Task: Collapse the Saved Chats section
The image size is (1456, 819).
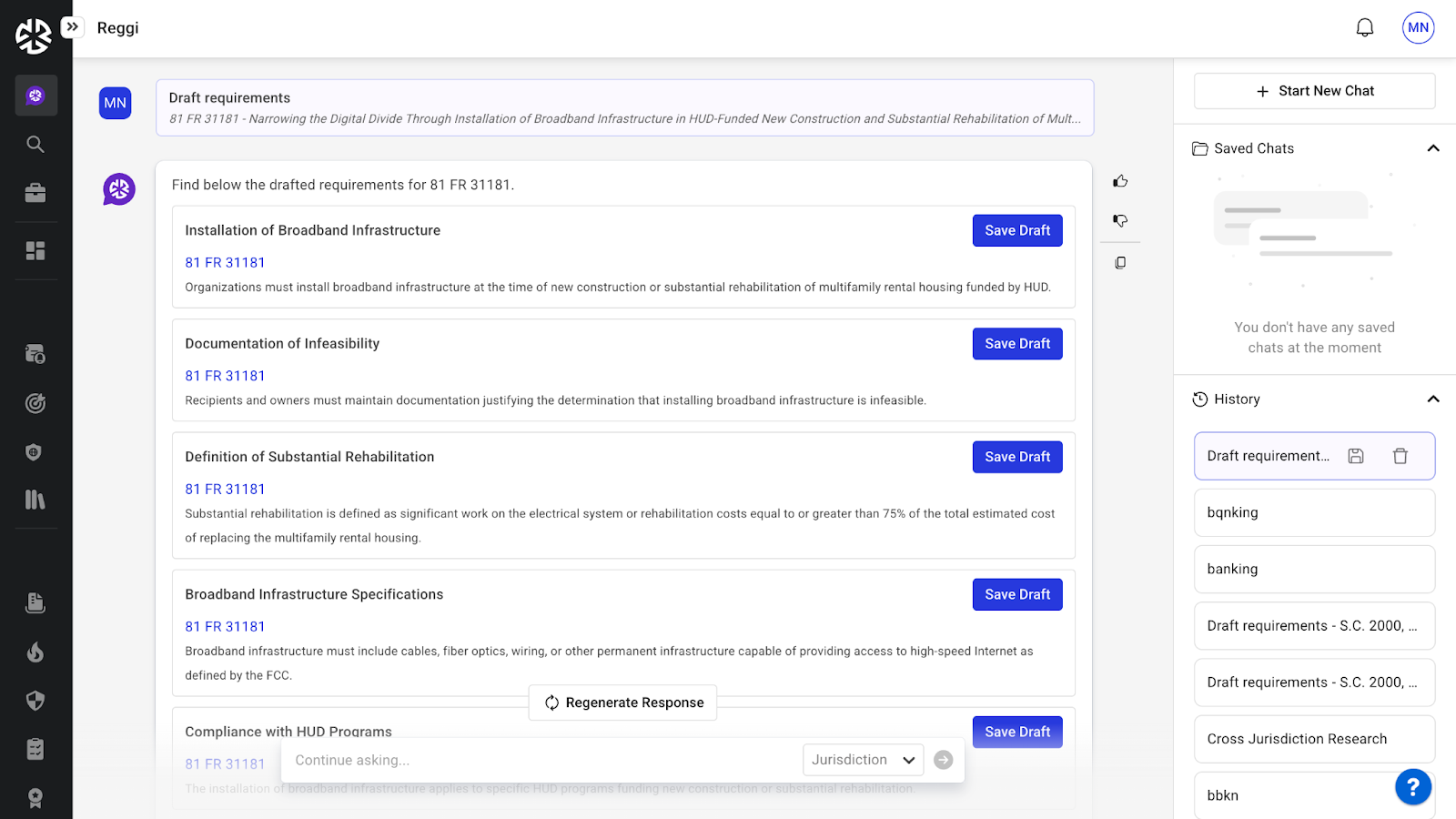Action: pyautogui.click(x=1432, y=148)
